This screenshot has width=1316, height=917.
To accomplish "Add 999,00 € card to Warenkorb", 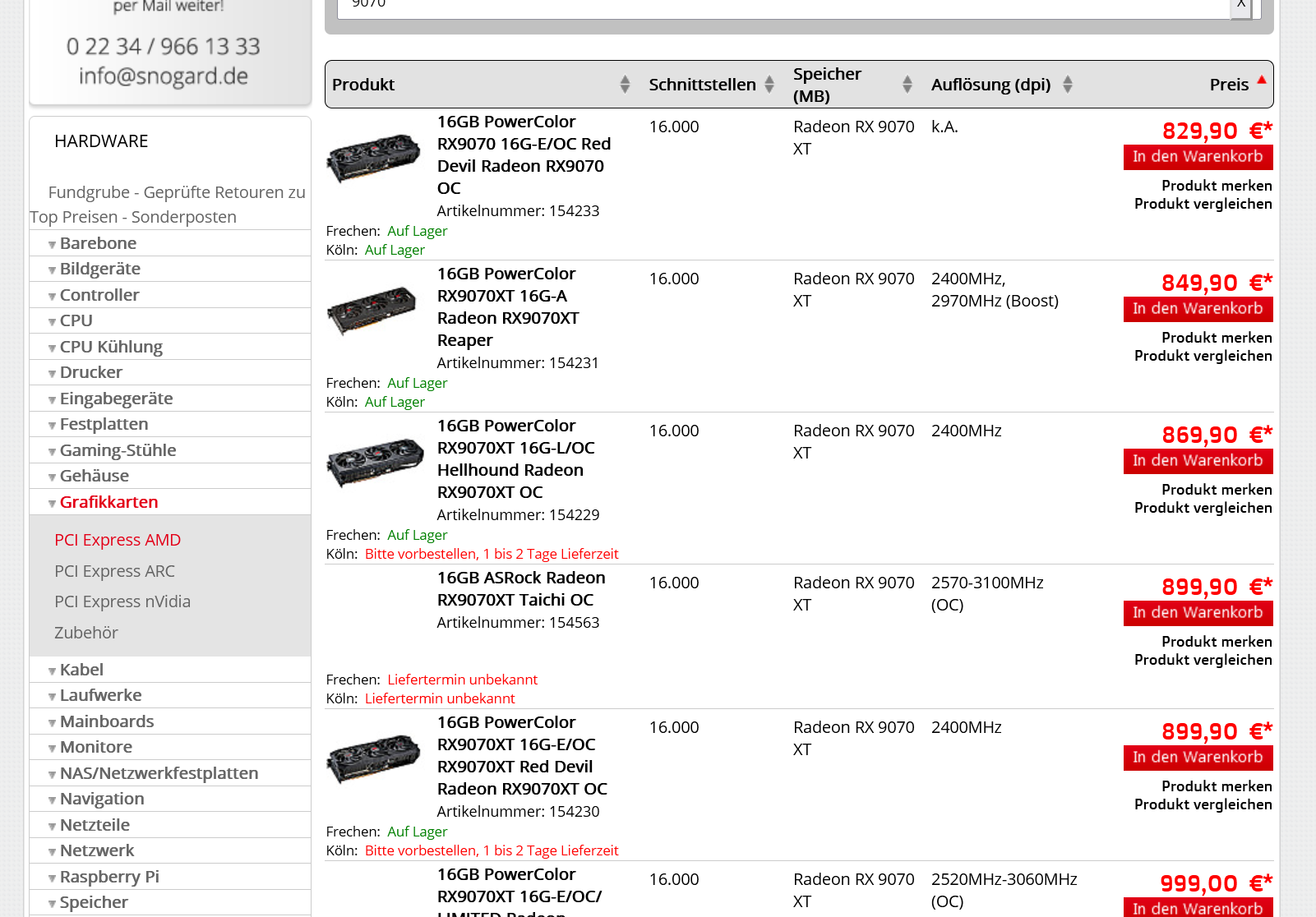I will pos(1198,908).
